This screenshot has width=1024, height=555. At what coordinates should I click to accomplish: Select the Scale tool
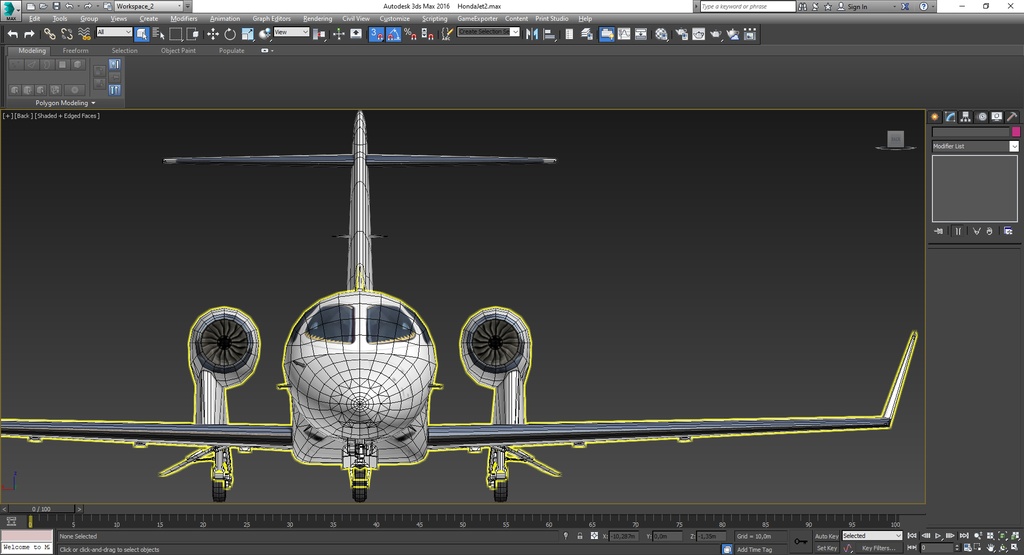coord(248,34)
